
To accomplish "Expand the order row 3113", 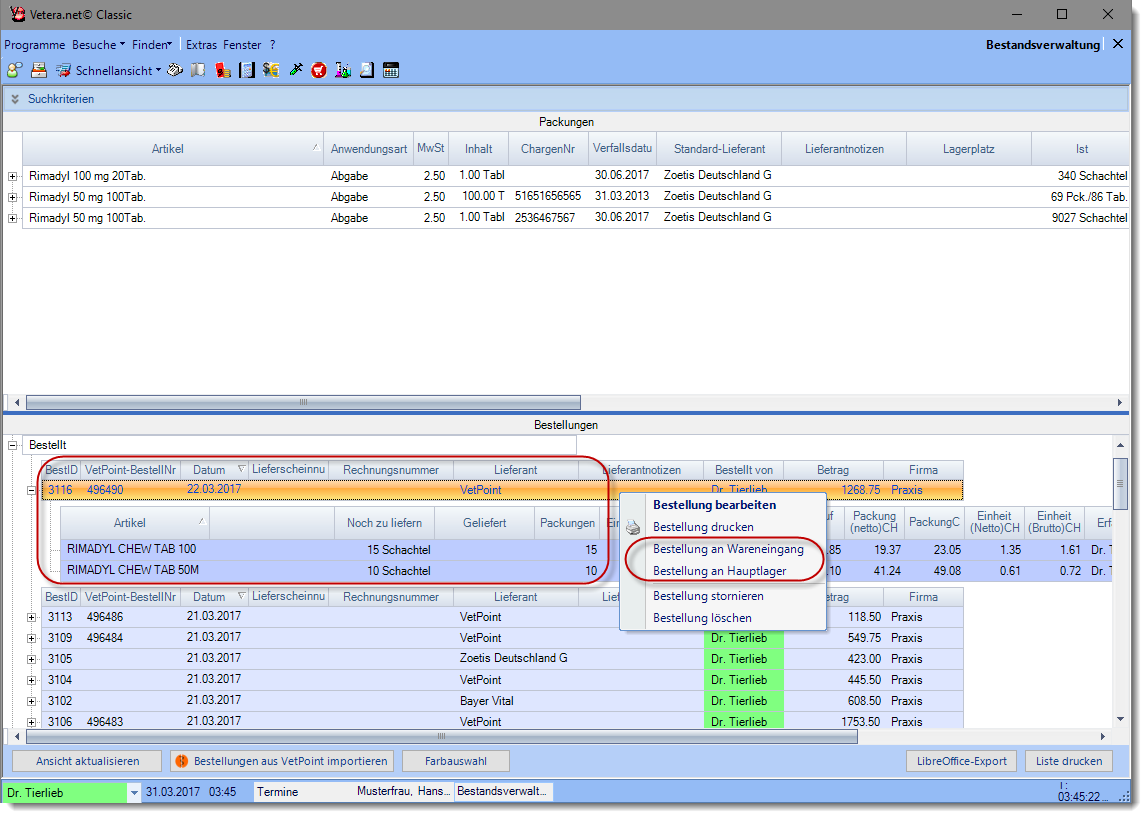I will [32, 617].
